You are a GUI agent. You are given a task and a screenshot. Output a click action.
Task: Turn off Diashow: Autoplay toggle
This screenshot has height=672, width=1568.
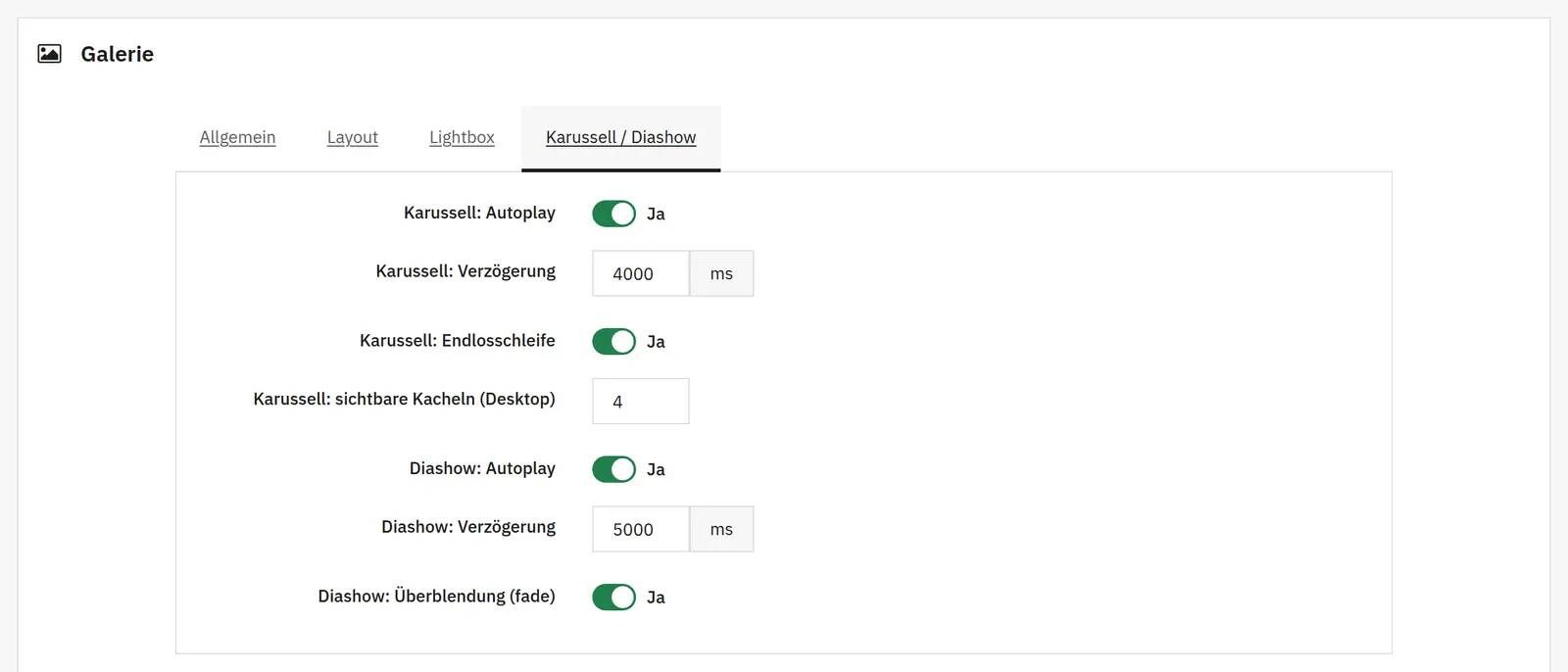point(614,469)
